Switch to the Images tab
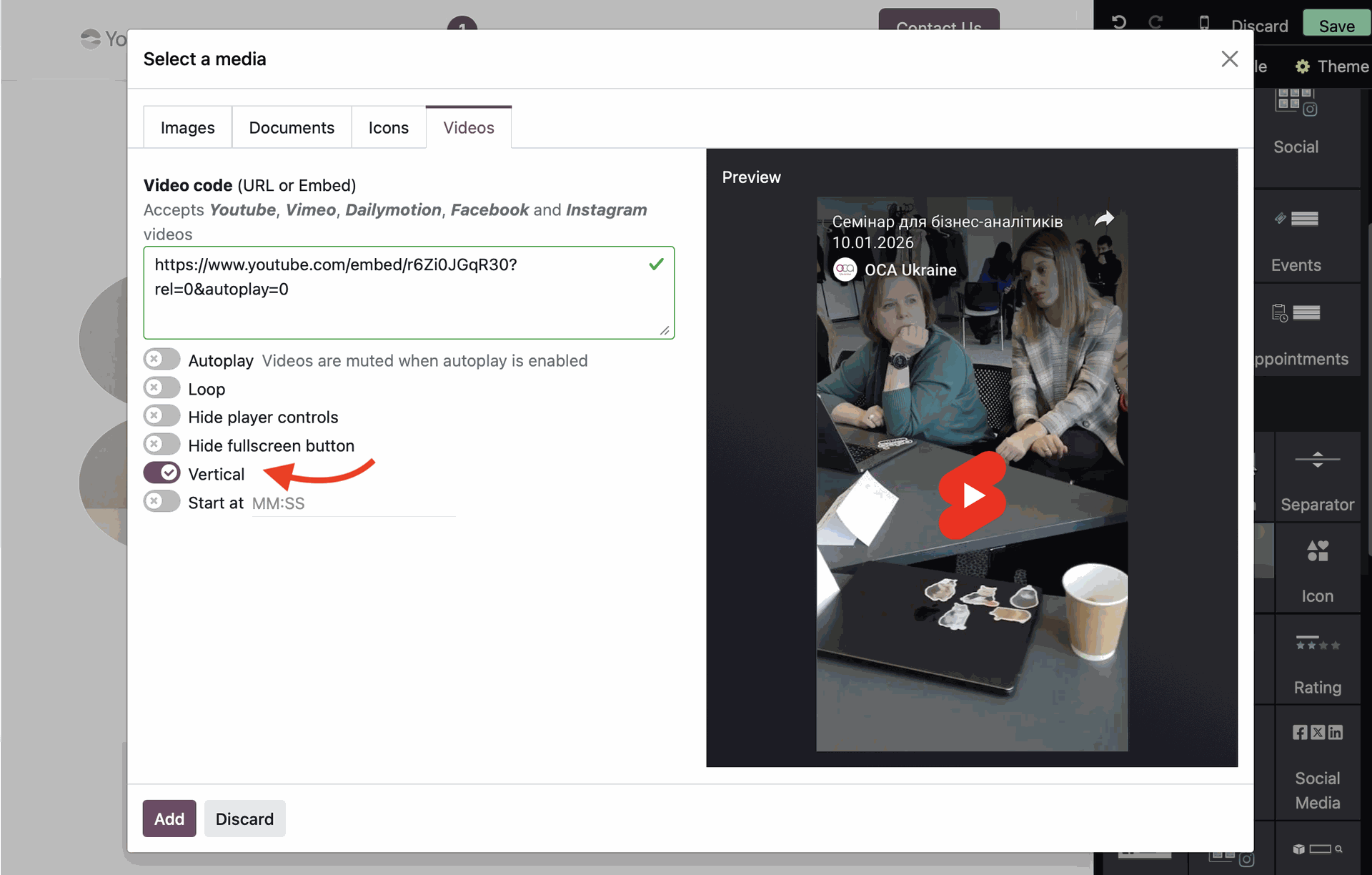 point(187,127)
